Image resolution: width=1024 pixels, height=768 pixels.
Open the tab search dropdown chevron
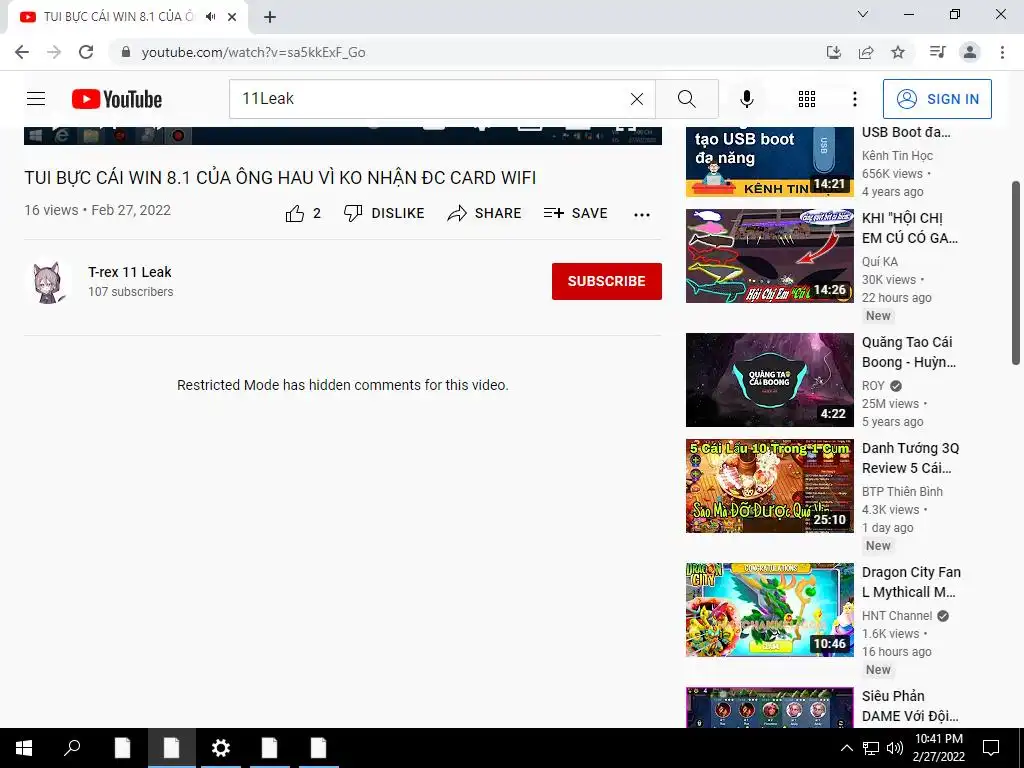(863, 14)
